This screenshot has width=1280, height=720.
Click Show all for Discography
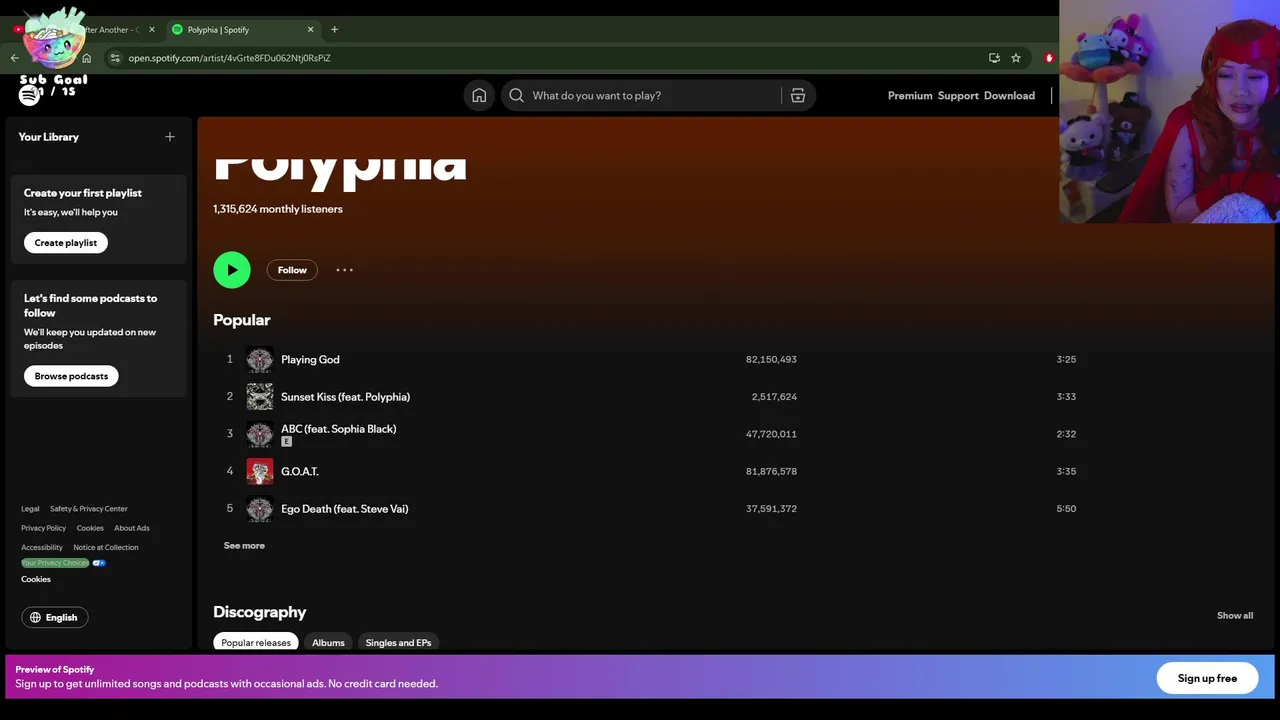pos(1235,616)
